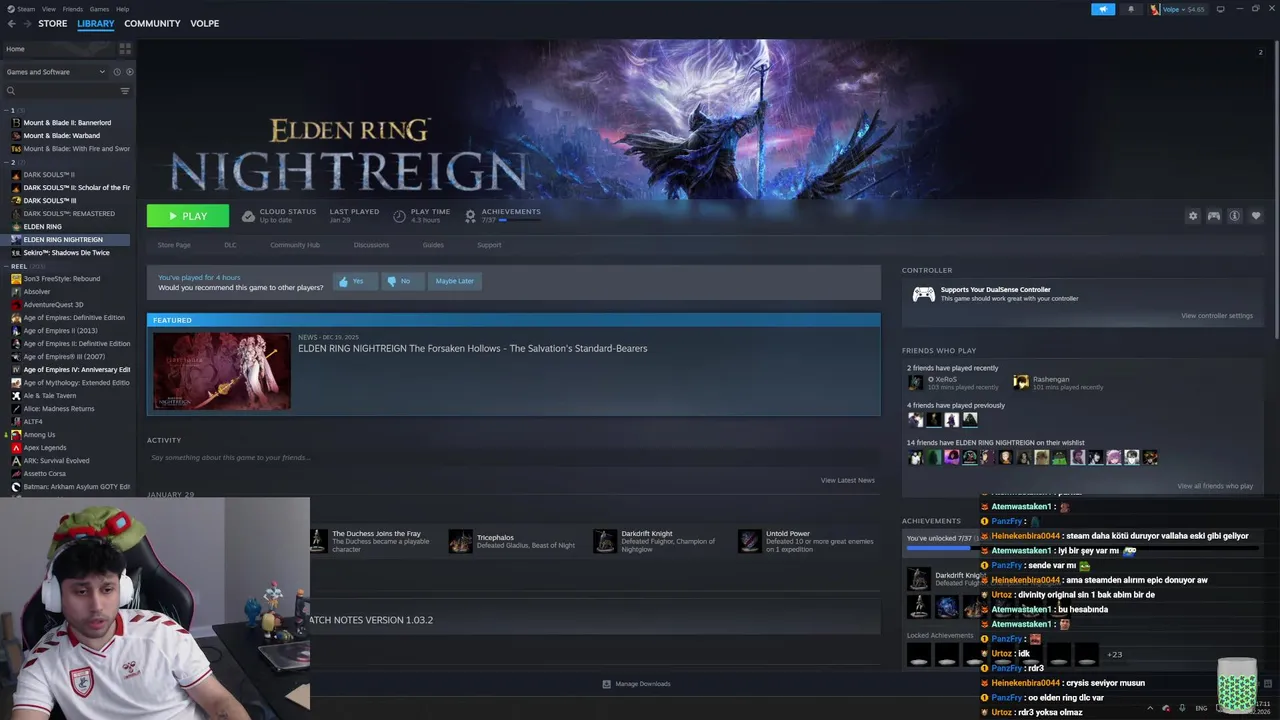
Task: Click Darkdrift Knight activity achievement icon
Action: (x=605, y=541)
